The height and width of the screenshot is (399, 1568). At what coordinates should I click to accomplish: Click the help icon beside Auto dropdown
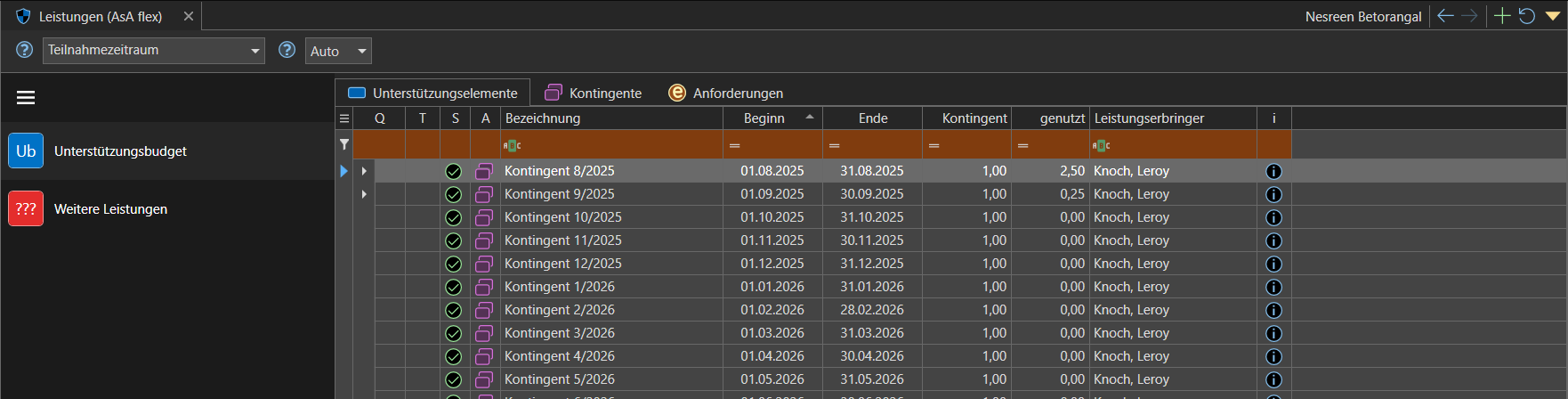tap(287, 50)
